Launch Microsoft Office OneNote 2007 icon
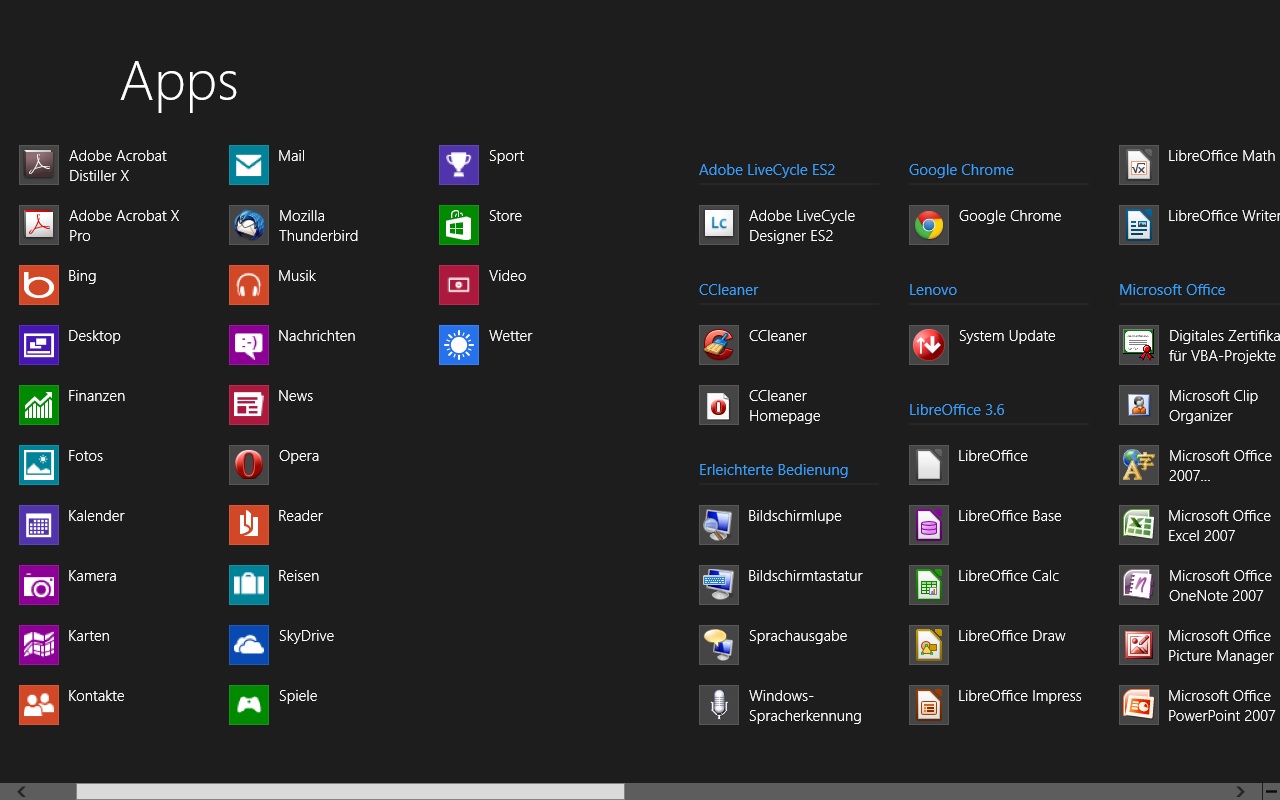The height and width of the screenshot is (800, 1280). (1139, 585)
